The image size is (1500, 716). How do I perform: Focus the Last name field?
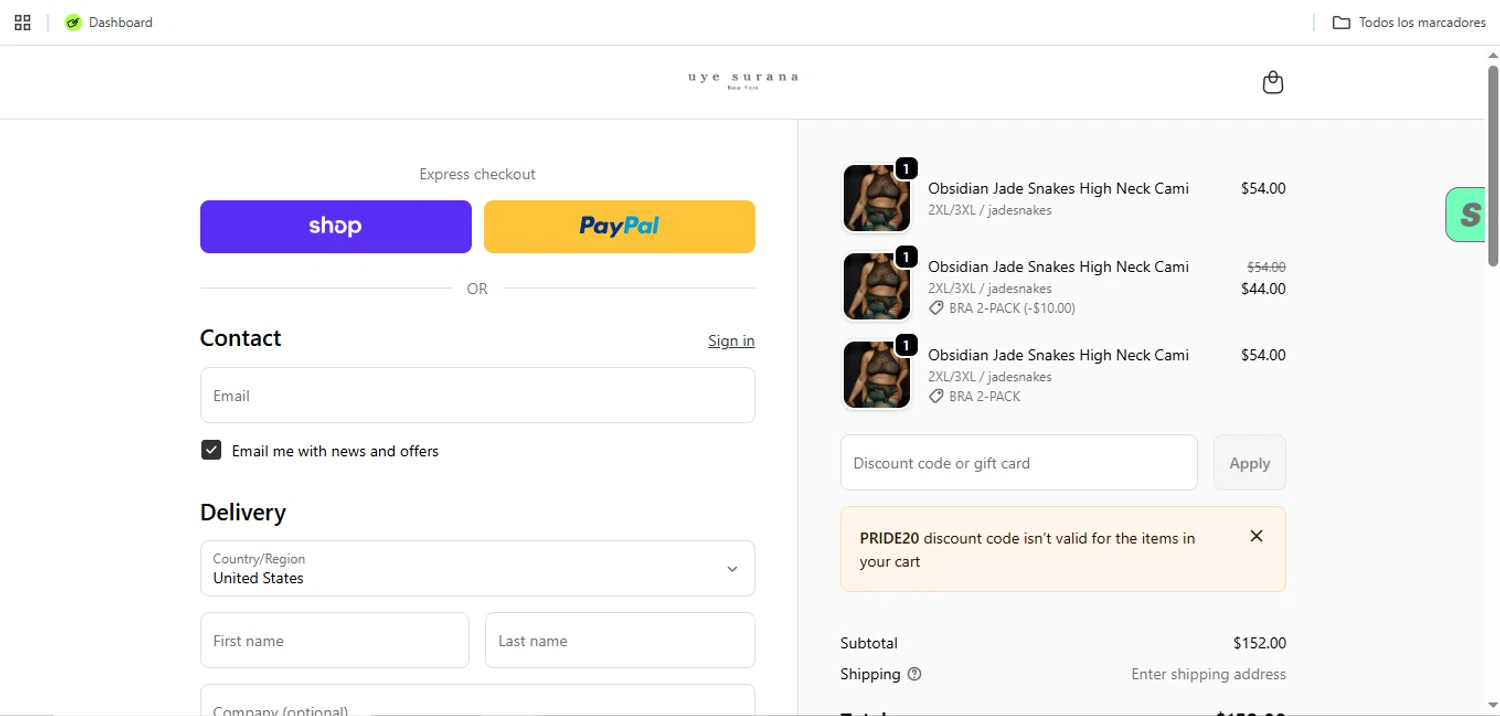click(x=619, y=640)
